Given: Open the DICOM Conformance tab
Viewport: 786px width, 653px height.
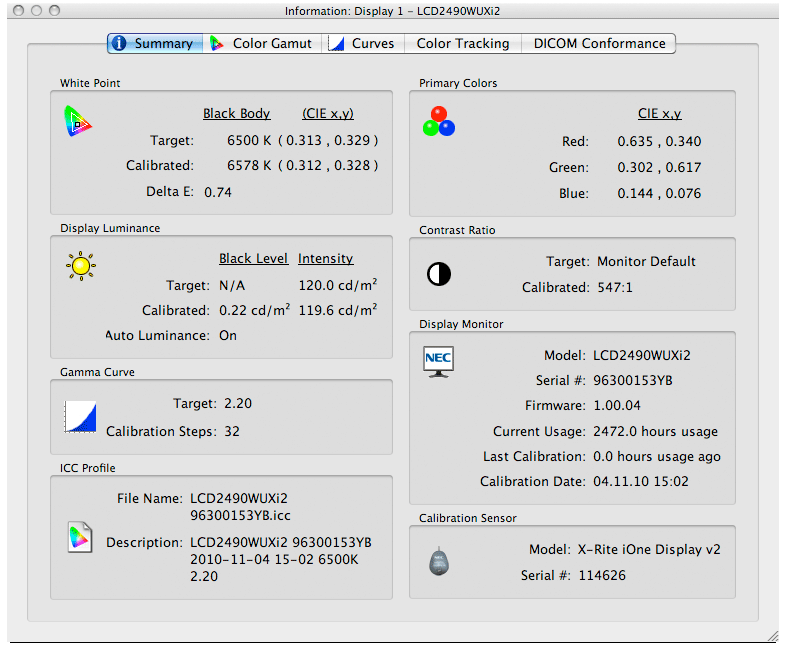Looking at the screenshot, I should coord(598,44).
